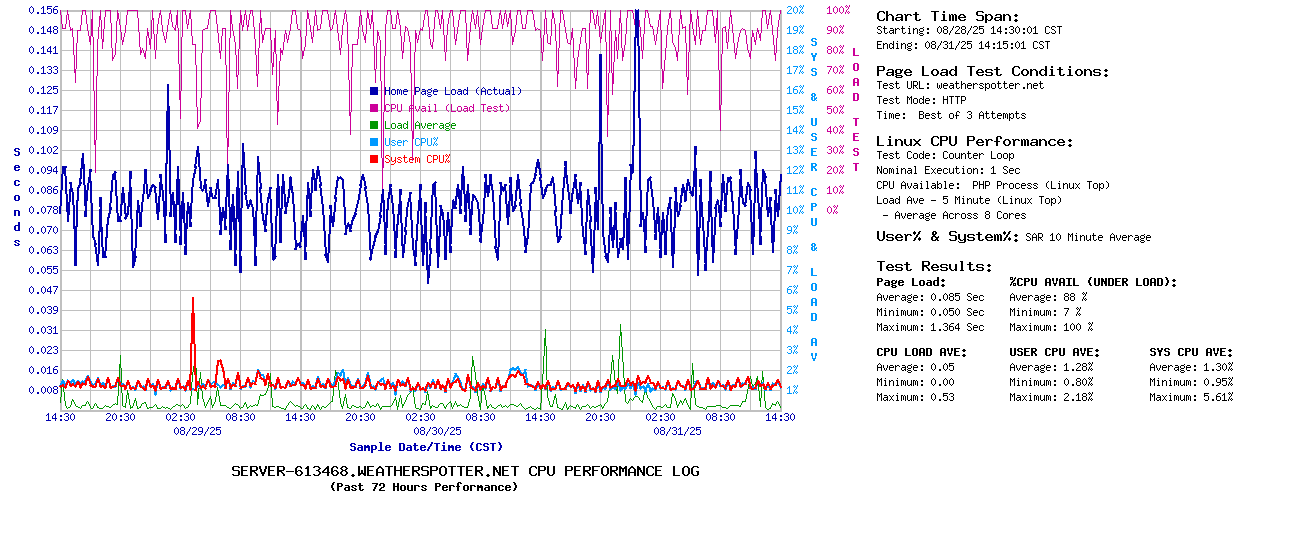Select the 08/30/25 date label on x-axis
The width and height of the screenshot is (1300, 550).
pos(437,431)
